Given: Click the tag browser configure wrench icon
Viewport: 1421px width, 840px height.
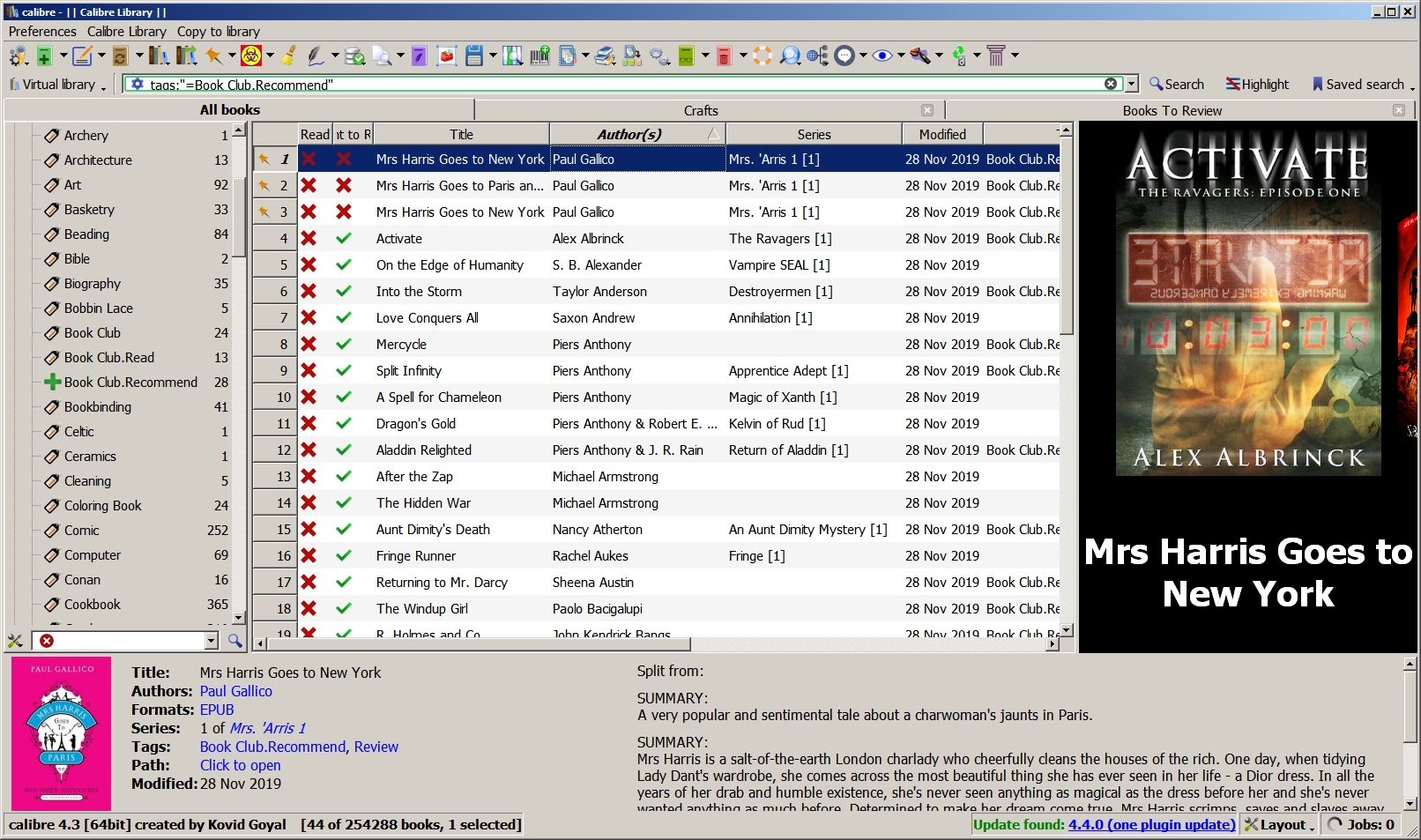Looking at the screenshot, I should (15, 641).
